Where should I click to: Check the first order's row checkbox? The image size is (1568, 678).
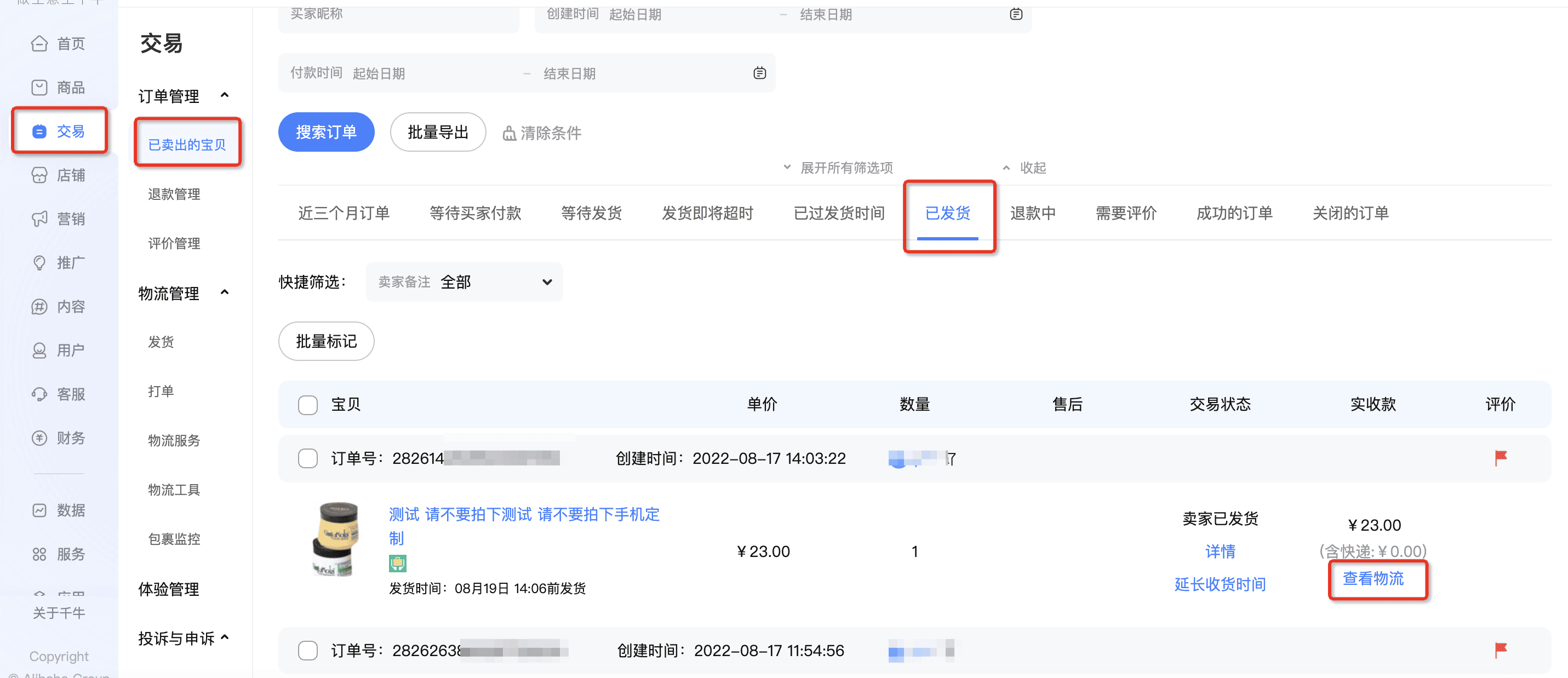click(x=308, y=458)
